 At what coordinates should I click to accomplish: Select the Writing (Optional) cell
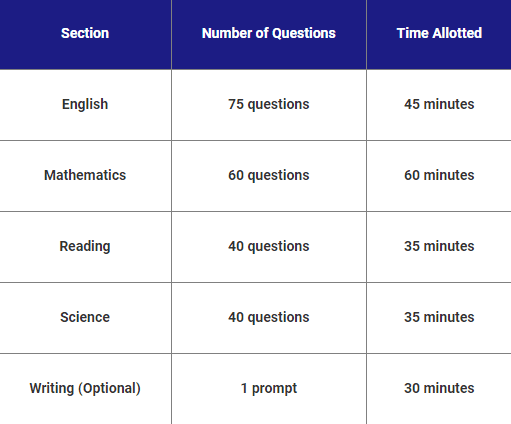[85, 388]
